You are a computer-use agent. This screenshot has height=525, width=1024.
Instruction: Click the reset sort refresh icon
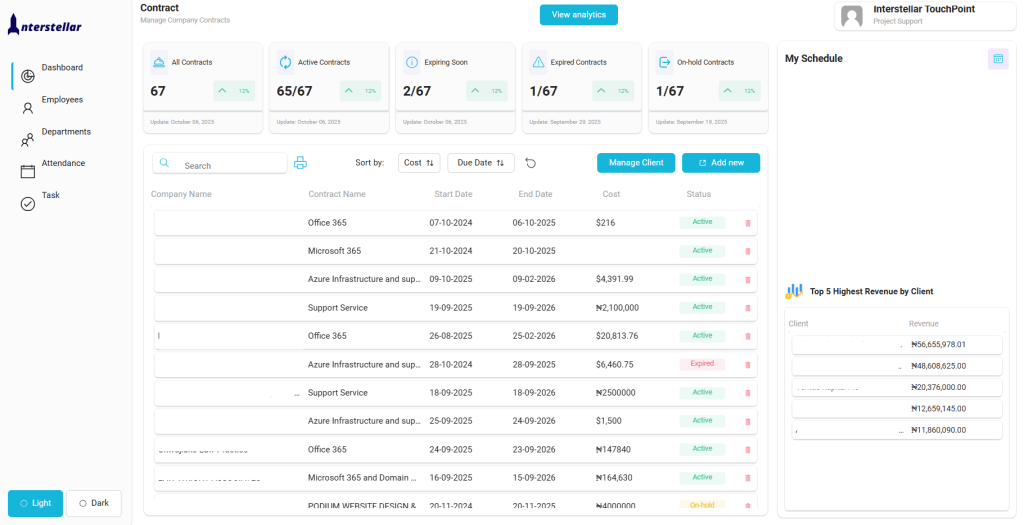coord(531,163)
